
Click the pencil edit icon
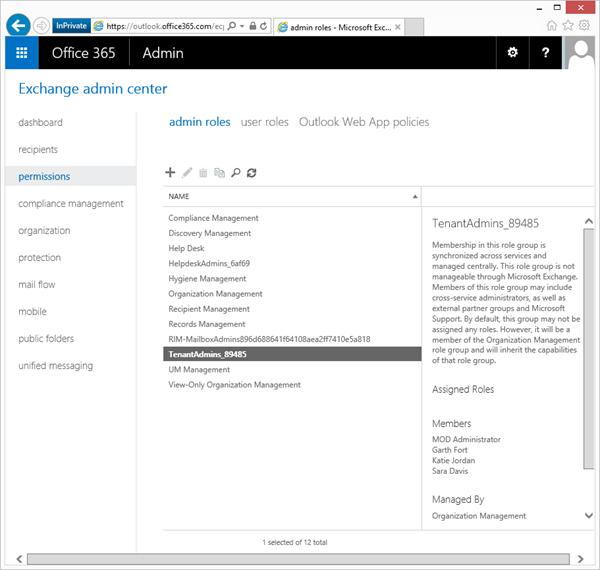187,173
